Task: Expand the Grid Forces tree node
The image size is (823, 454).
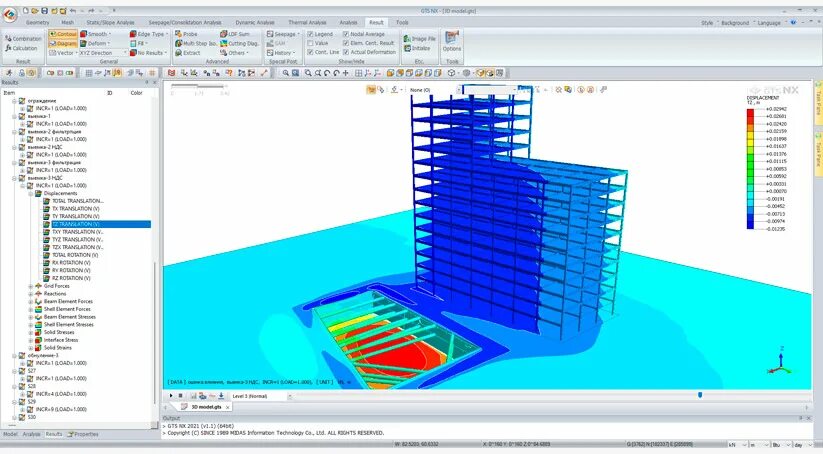Action: tap(31, 286)
